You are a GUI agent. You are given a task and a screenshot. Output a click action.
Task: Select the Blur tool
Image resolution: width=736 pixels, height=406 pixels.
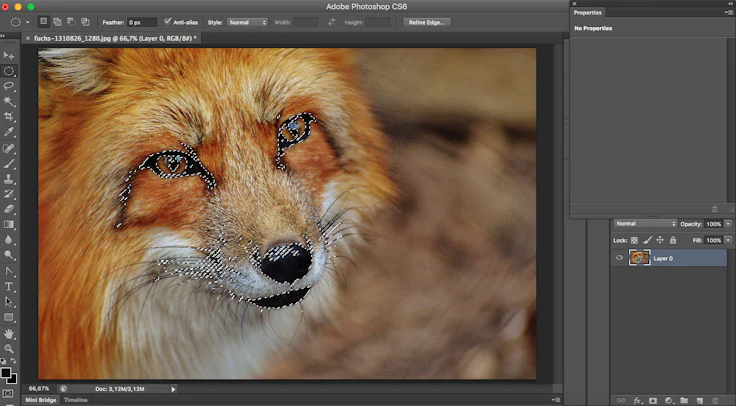pyautogui.click(x=8, y=240)
